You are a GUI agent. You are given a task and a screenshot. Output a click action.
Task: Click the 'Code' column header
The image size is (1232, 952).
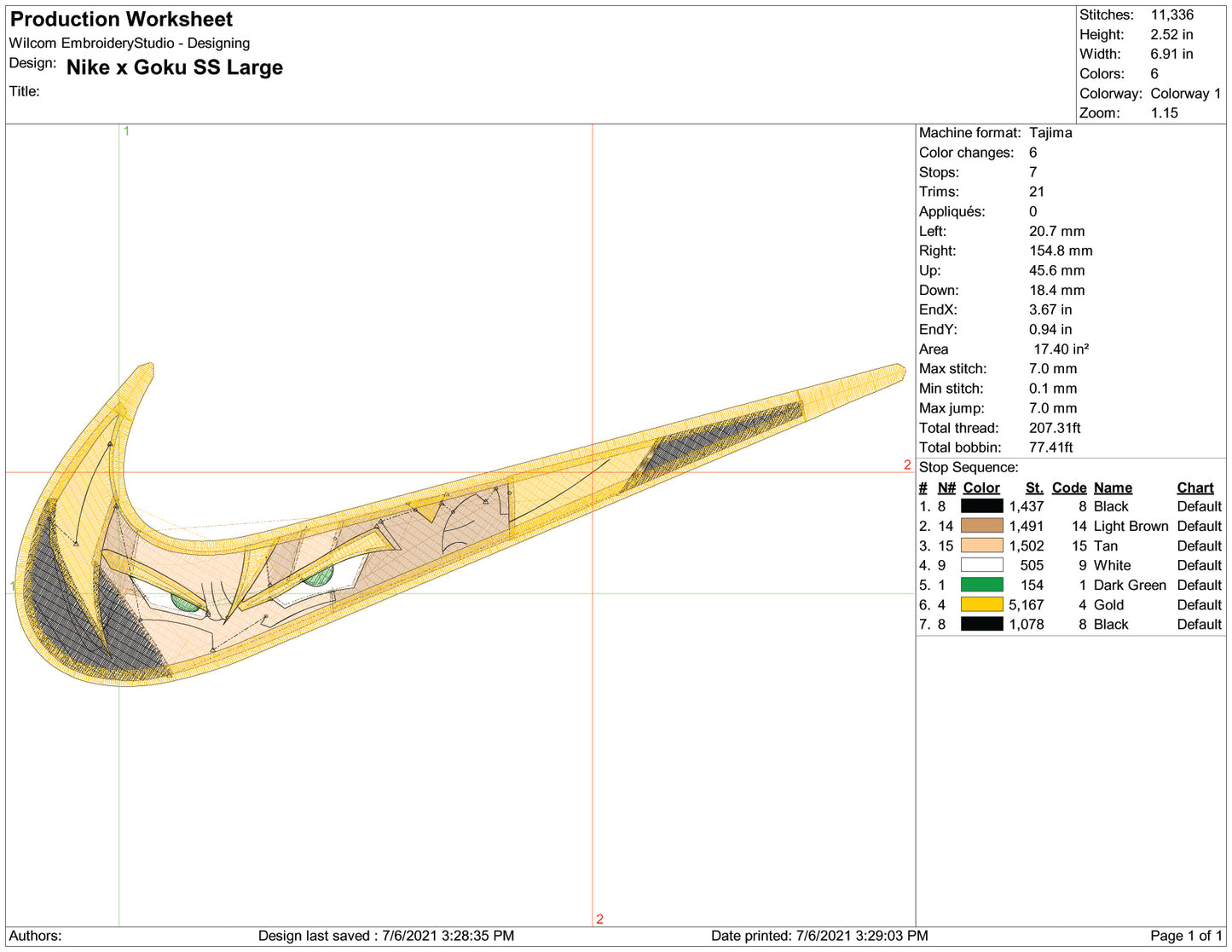tap(1069, 488)
